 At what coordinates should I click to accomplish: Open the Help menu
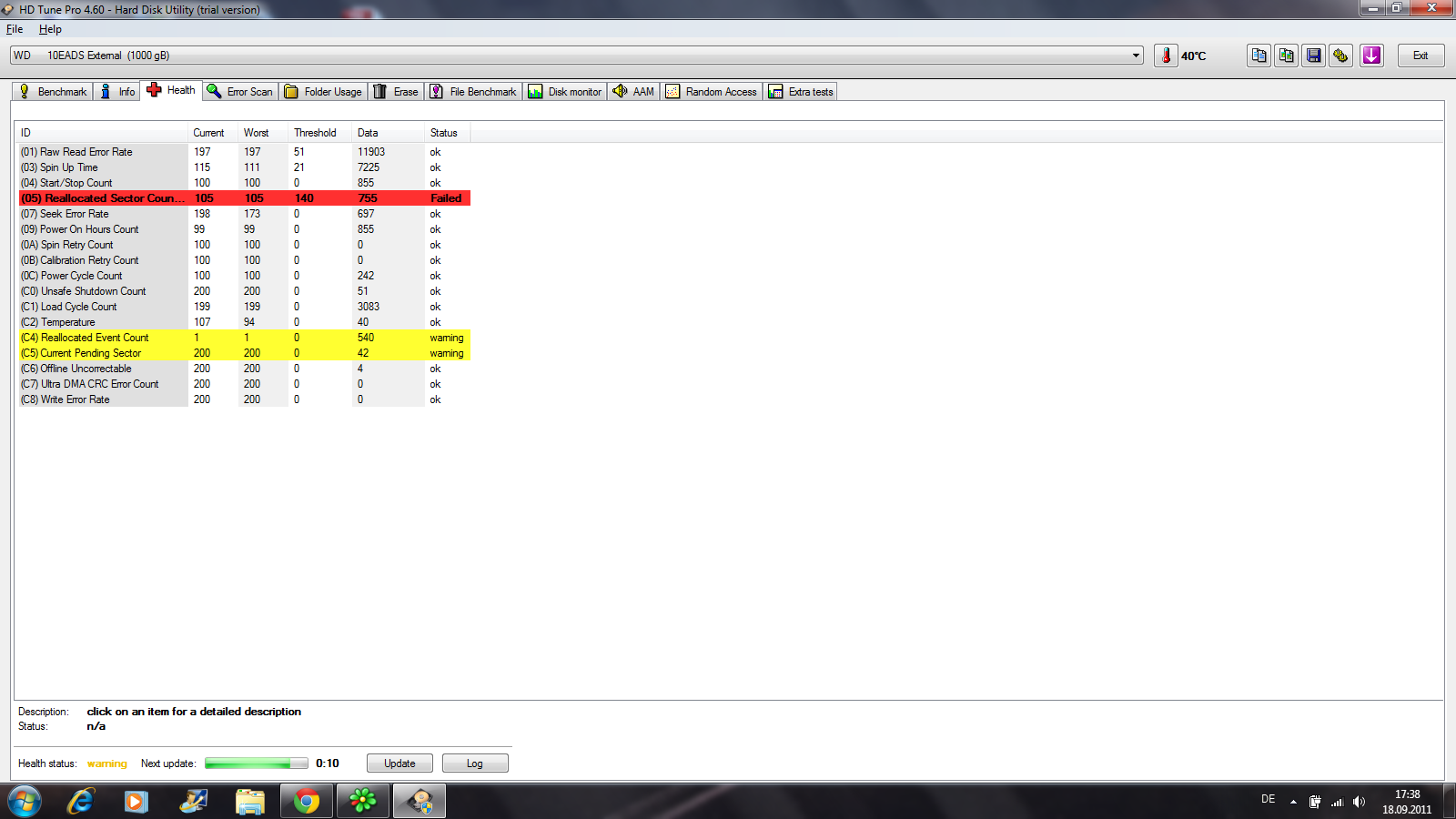pyautogui.click(x=50, y=29)
